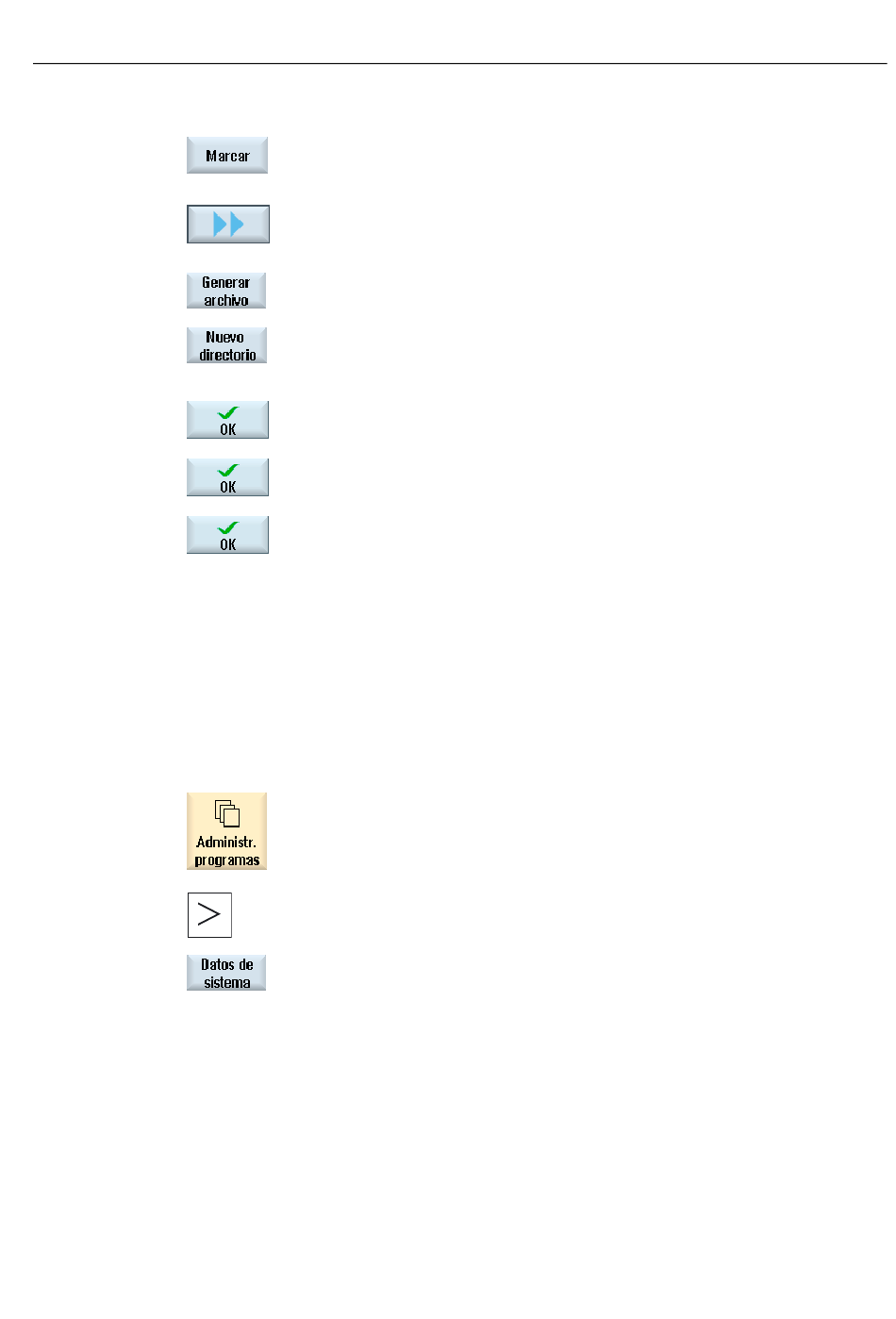Click the green checkmark on the middle OK

pyautogui.click(x=227, y=471)
